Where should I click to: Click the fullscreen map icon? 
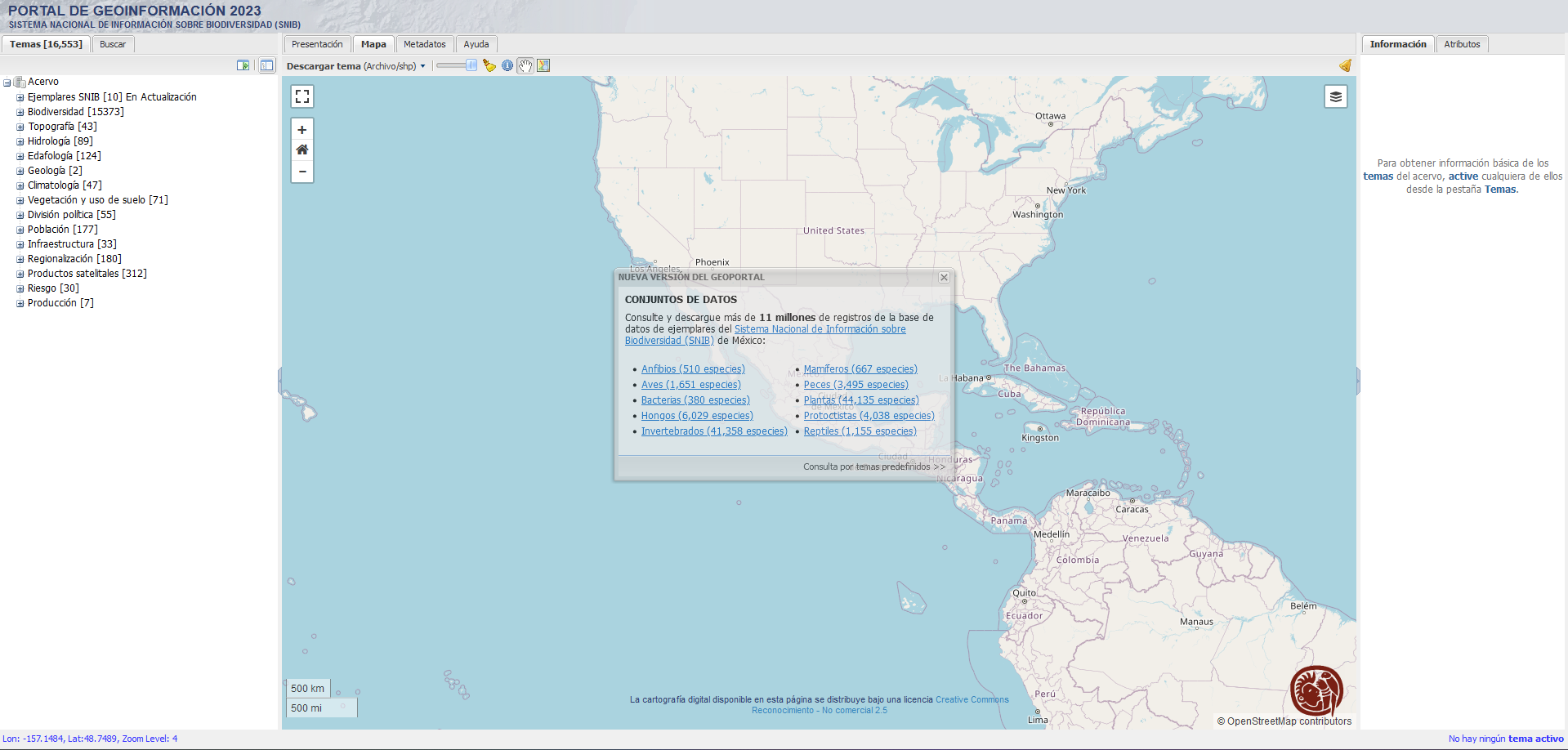pos(302,96)
